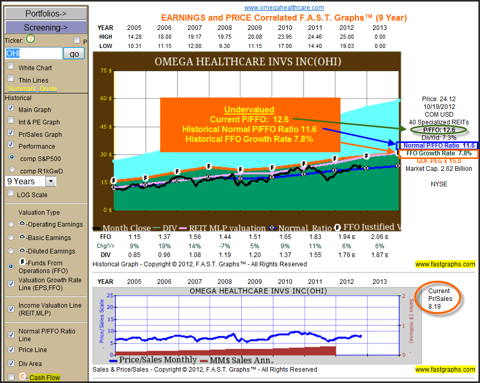Enable the LOG Scale checkbox
The height and width of the screenshot is (383, 480).
point(11,193)
